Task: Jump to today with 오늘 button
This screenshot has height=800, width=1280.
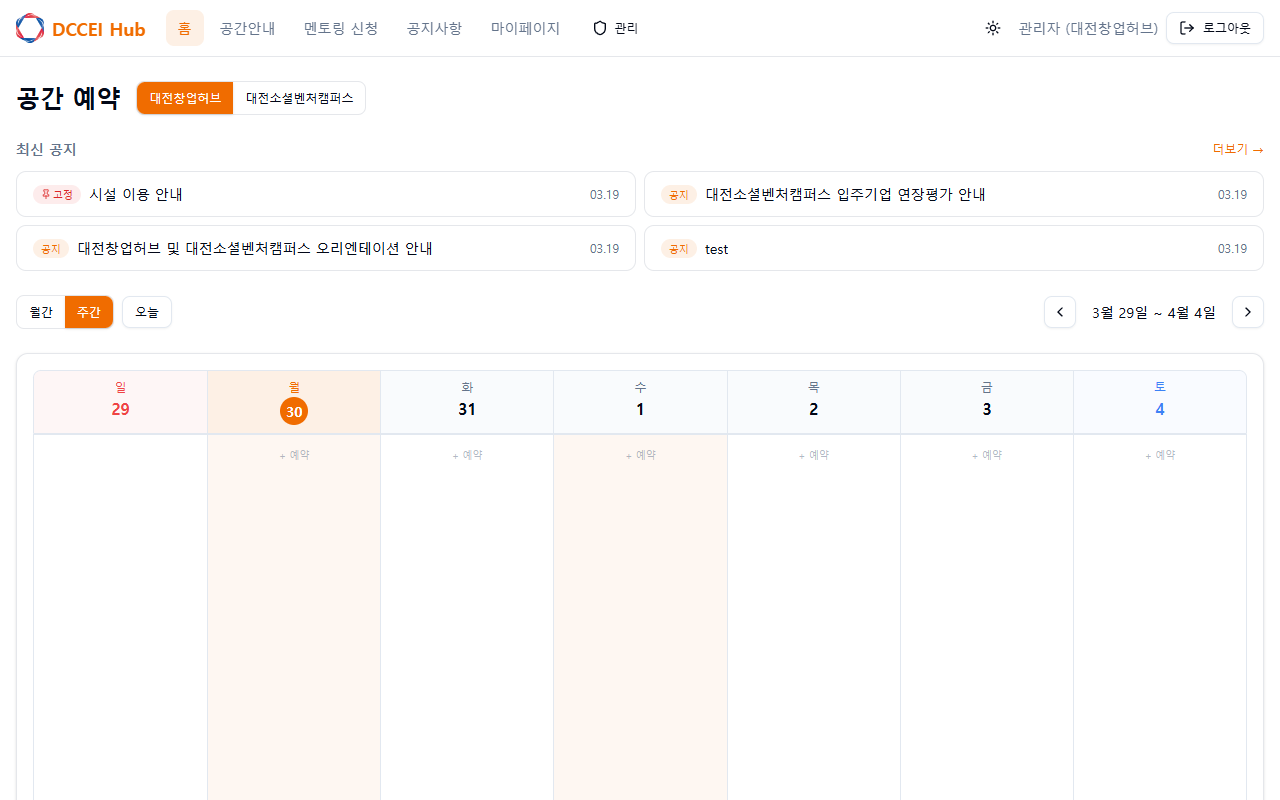Action: coord(147,312)
